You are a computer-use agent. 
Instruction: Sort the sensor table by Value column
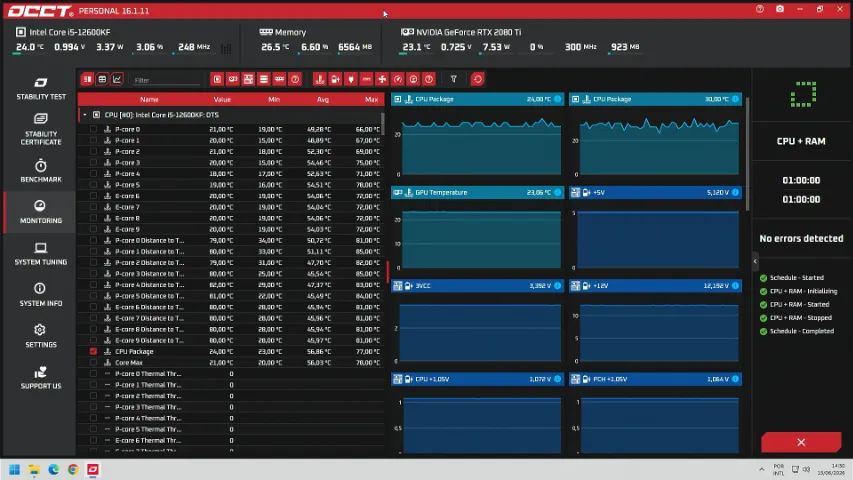click(222, 100)
